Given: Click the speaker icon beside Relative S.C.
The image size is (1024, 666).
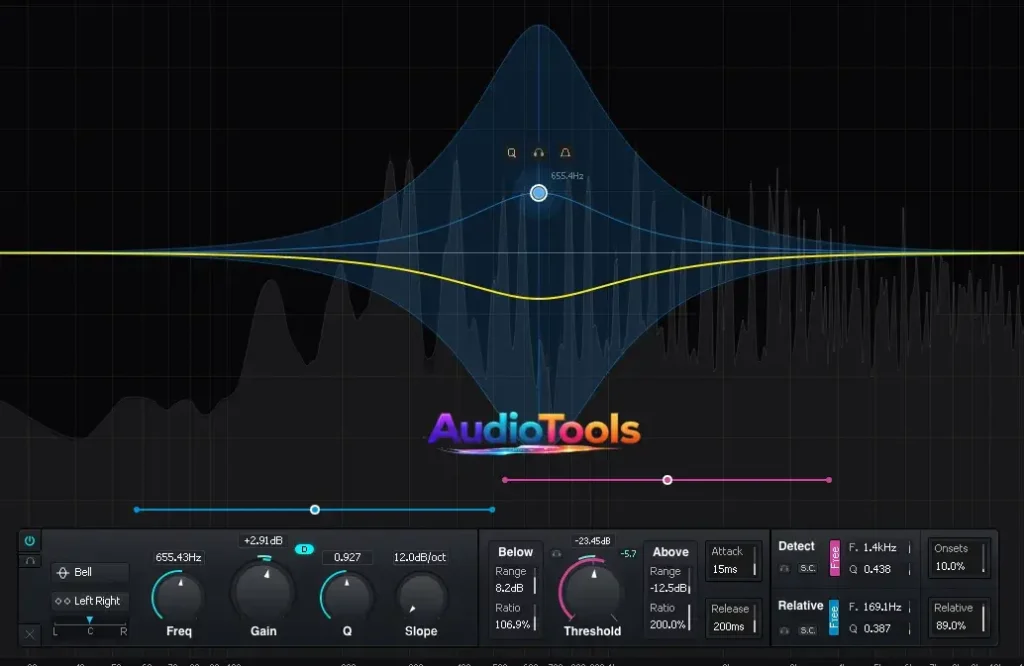Looking at the screenshot, I should click(x=784, y=629).
